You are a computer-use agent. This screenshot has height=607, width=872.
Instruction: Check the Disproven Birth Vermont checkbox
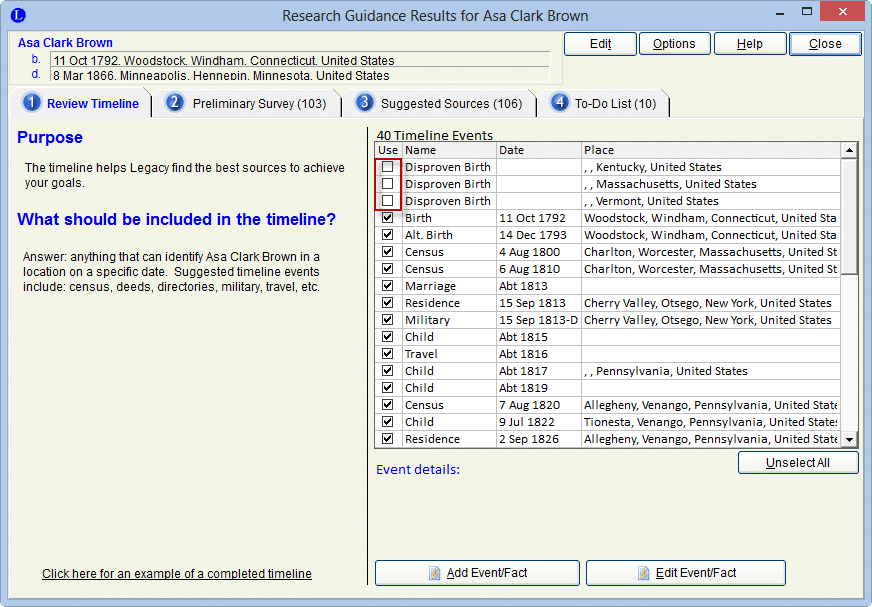(388, 201)
